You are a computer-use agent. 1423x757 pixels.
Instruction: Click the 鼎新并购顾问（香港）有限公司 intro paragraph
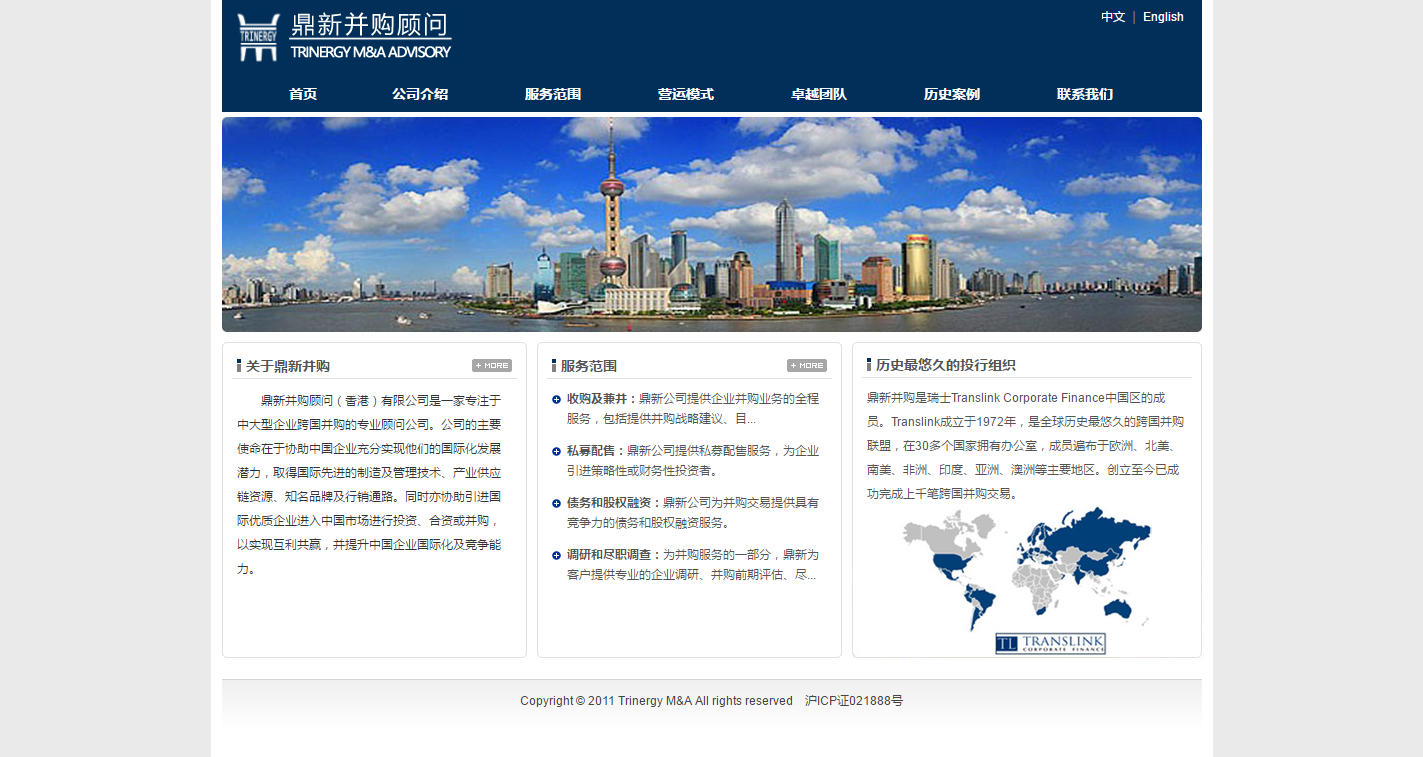pyautogui.click(x=369, y=484)
